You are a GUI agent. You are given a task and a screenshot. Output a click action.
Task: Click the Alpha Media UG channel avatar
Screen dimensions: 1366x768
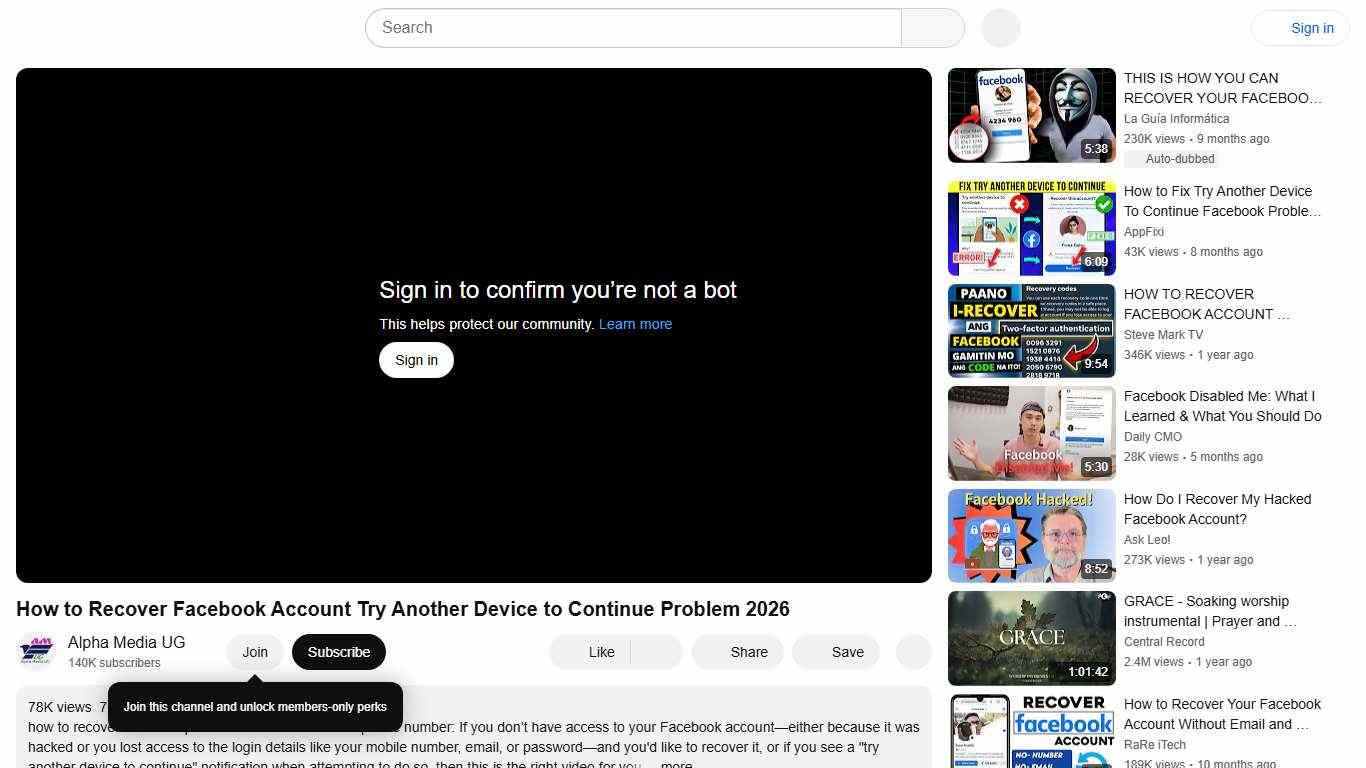pyautogui.click(x=37, y=651)
